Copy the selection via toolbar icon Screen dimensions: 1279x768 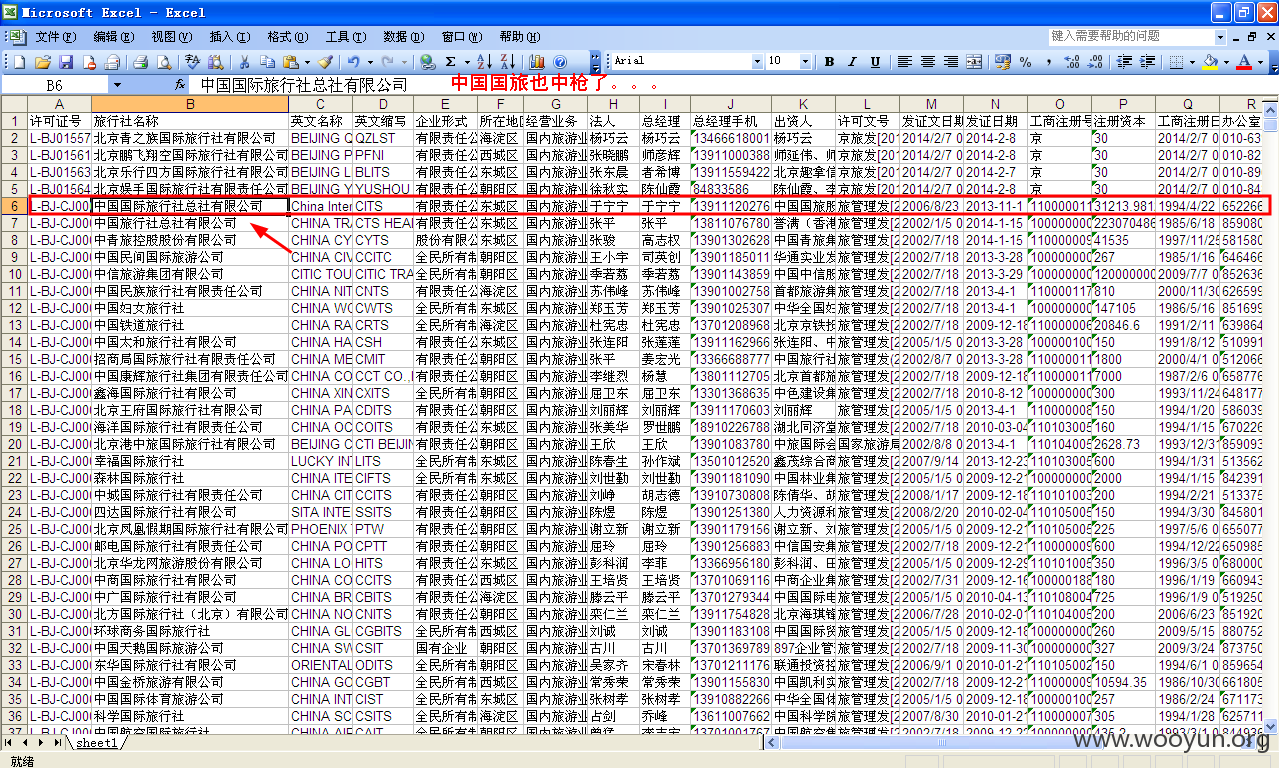coord(268,61)
